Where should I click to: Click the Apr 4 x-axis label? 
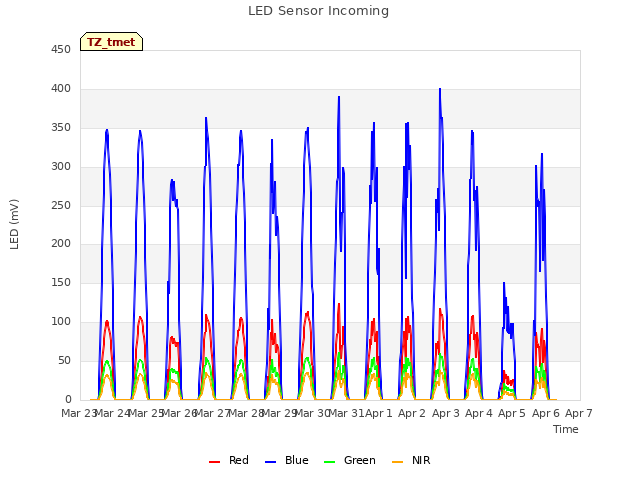(479, 413)
